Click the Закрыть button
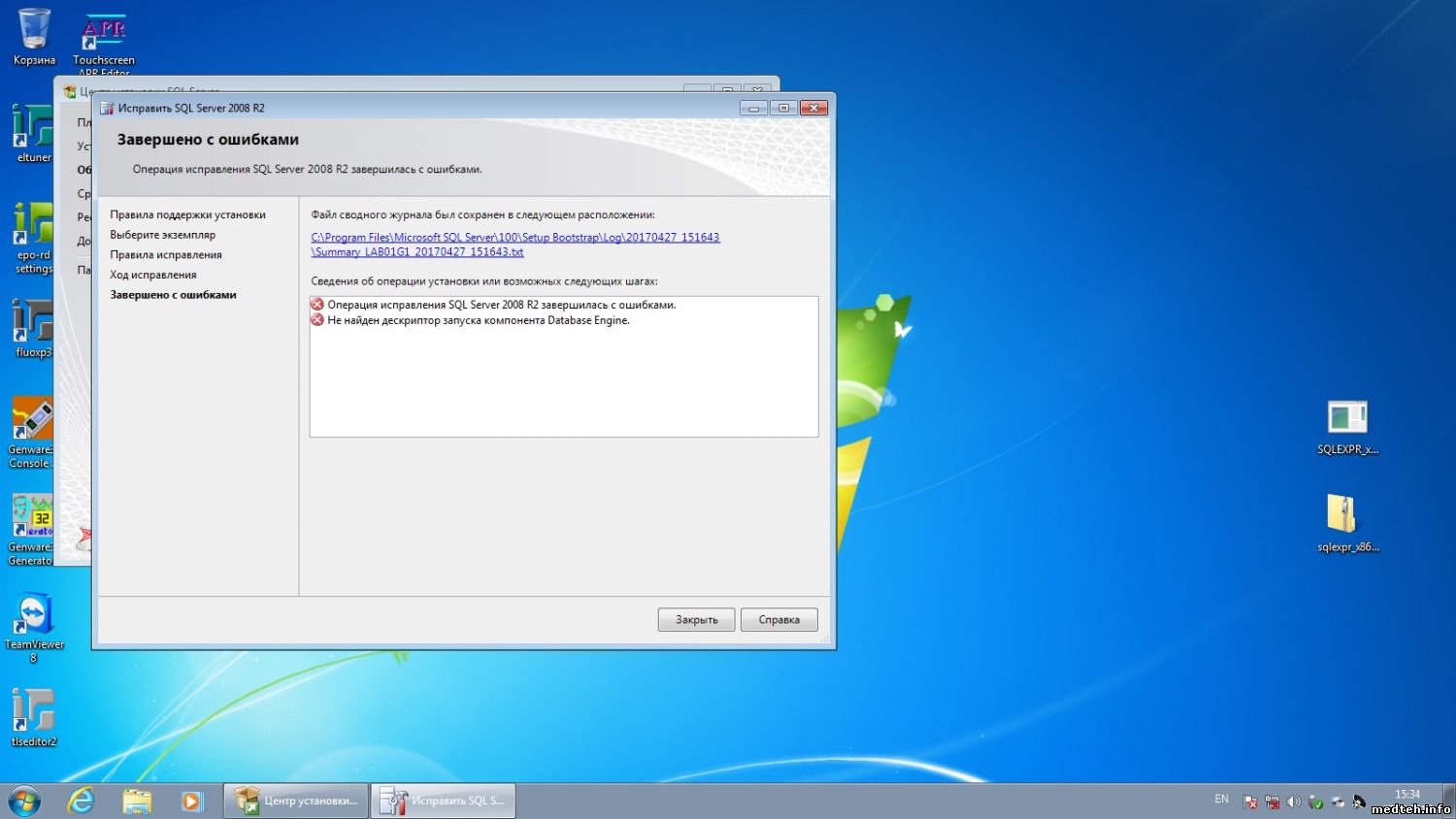Screen dimensions: 1456x819 pos(696,620)
